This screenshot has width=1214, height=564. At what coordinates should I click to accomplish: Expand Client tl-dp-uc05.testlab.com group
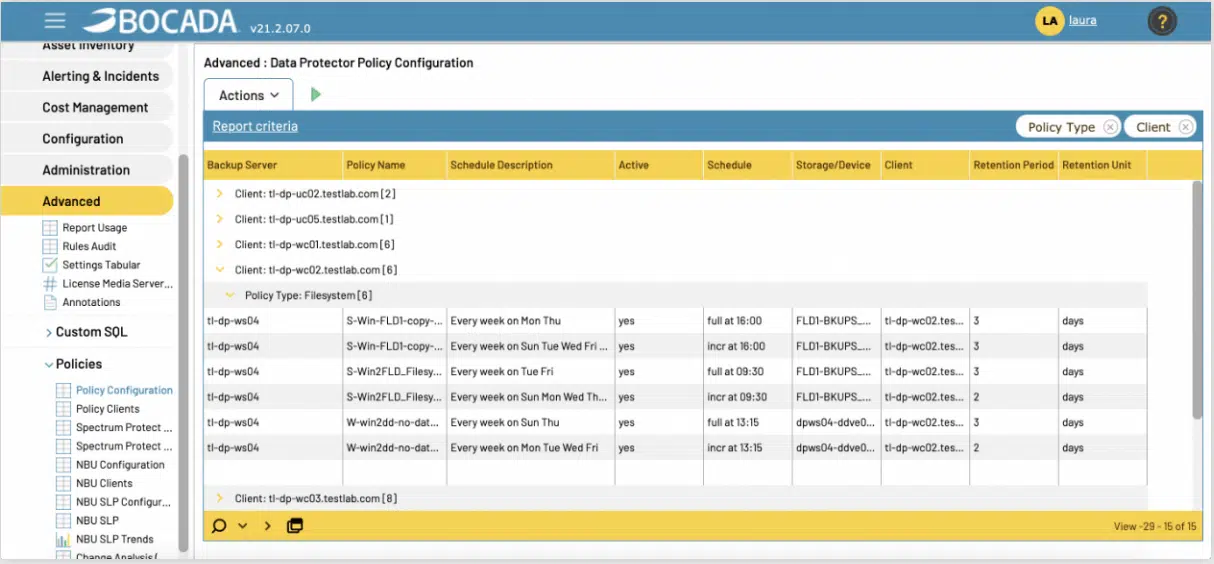tap(220, 219)
